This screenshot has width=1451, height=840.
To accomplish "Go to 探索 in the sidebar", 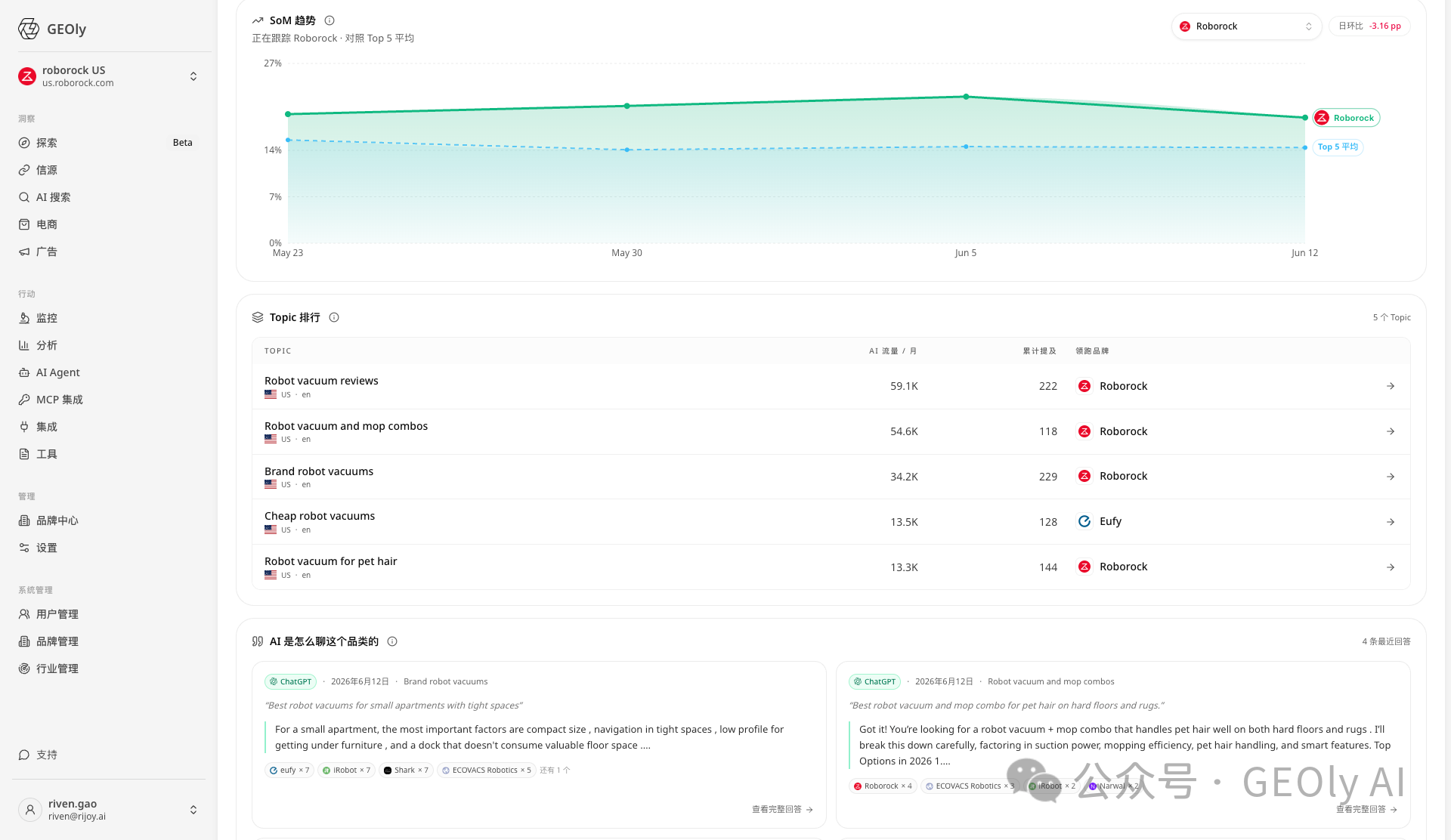I will (x=47, y=143).
